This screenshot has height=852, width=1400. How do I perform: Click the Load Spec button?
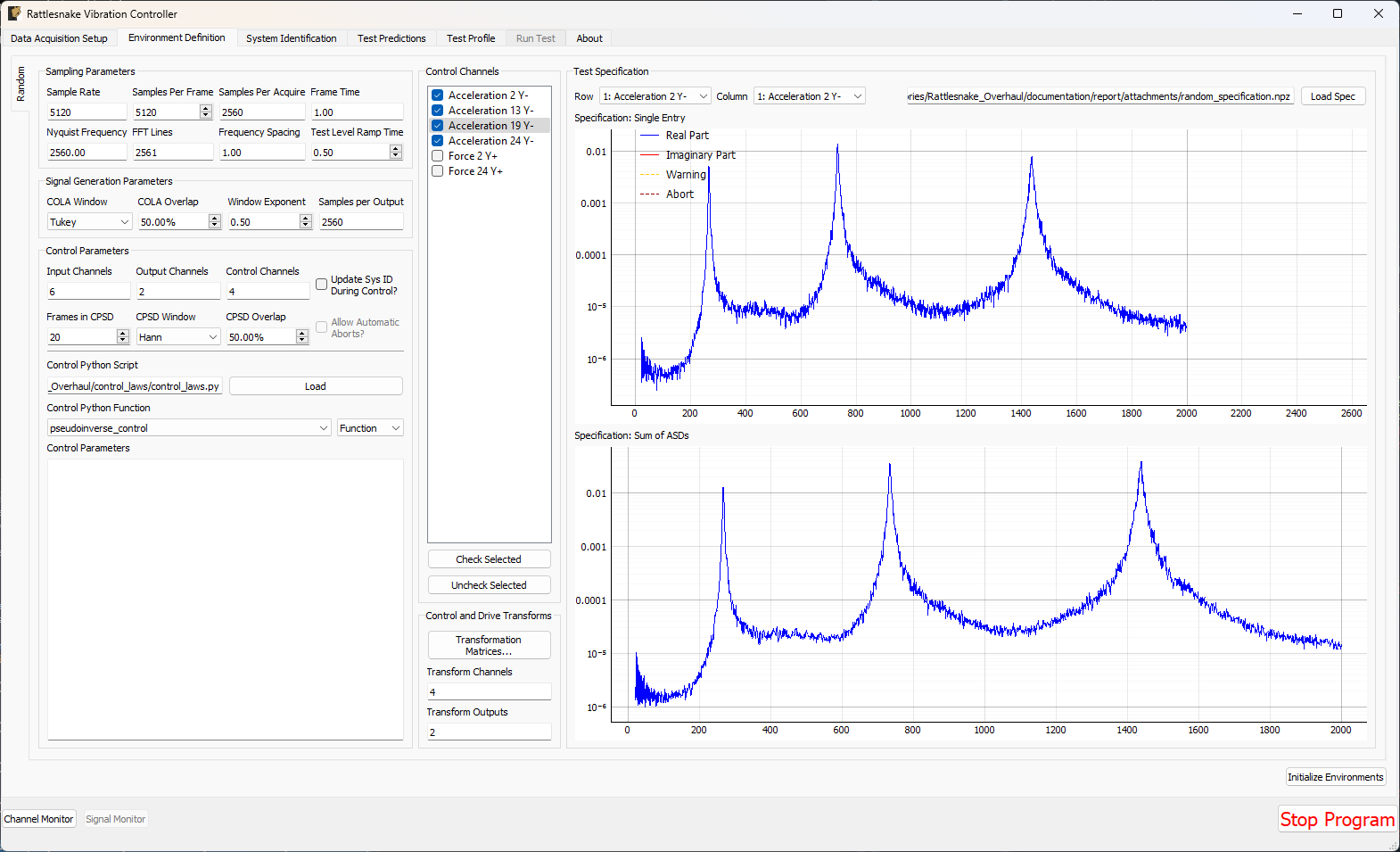[1332, 96]
